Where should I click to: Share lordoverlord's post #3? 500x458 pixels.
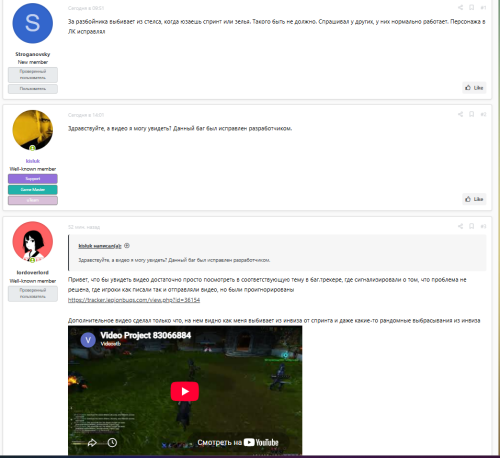(x=460, y=226)
